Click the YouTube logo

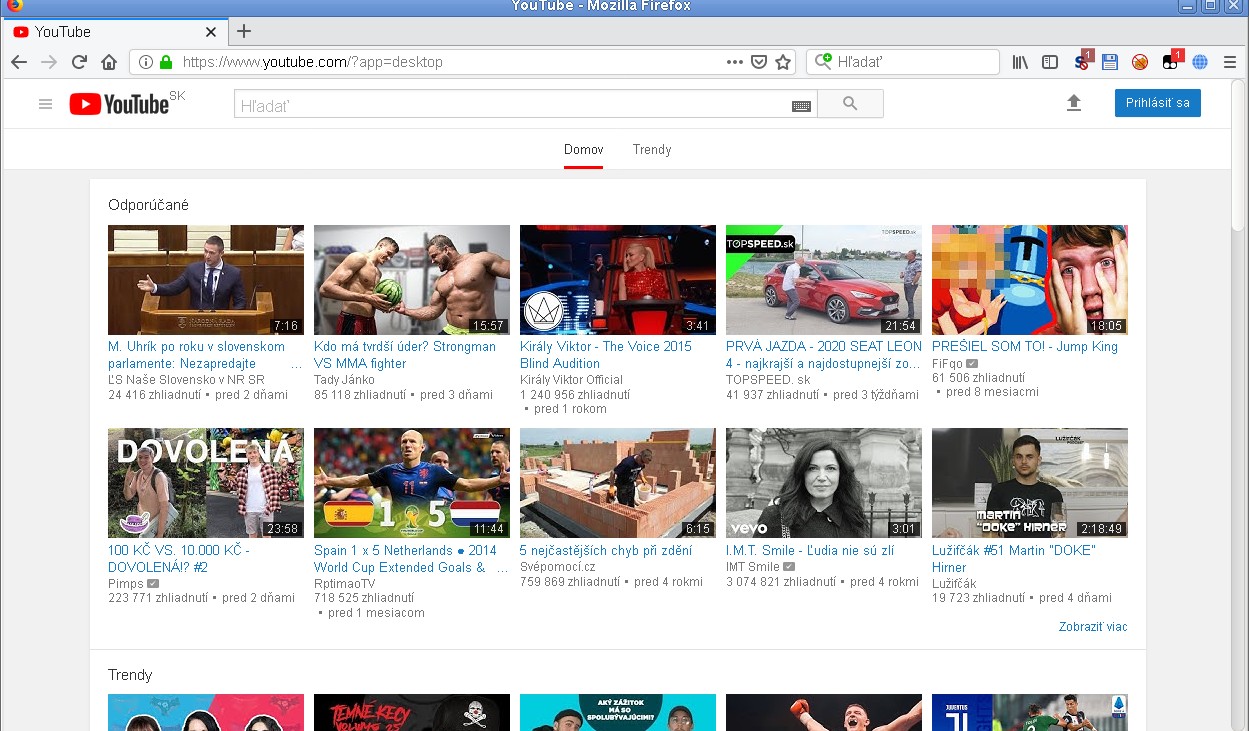pyautogui.click(x=120, y=103)
